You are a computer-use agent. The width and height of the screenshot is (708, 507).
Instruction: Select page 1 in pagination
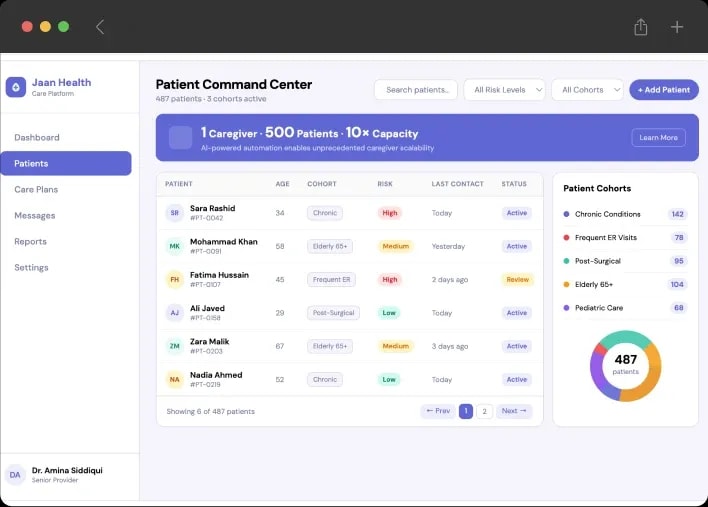click(466, 411)
